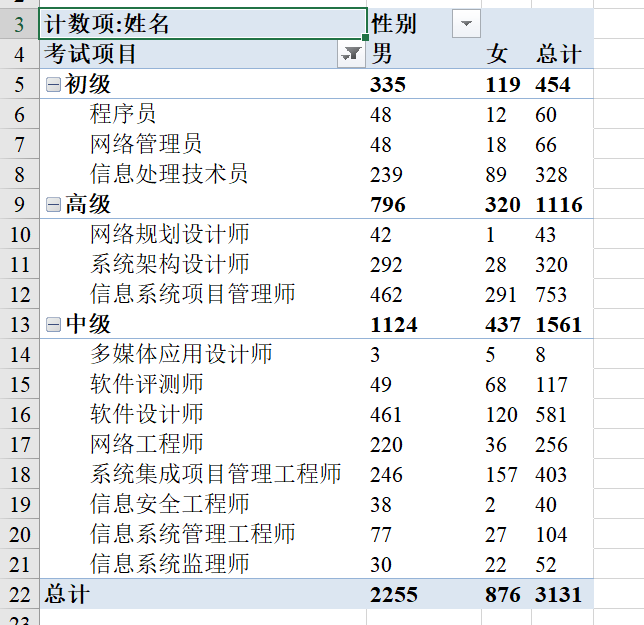The width and height of the screenshot is (644, 625).
Task: Open the 考试项目 row filter dropdown
Action: pyautogui.click(x=351, y=53)
